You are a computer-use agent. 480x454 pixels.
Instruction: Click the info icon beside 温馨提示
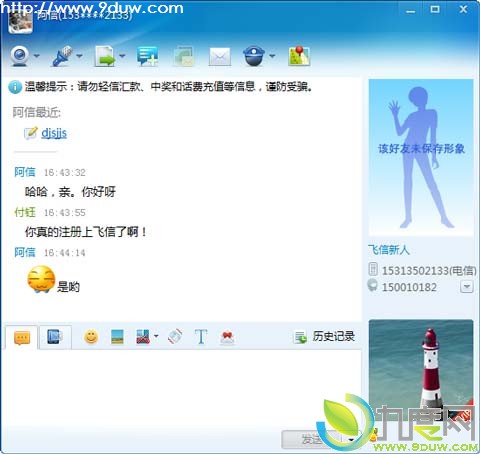pyautogui.click(x=15, y=87)
